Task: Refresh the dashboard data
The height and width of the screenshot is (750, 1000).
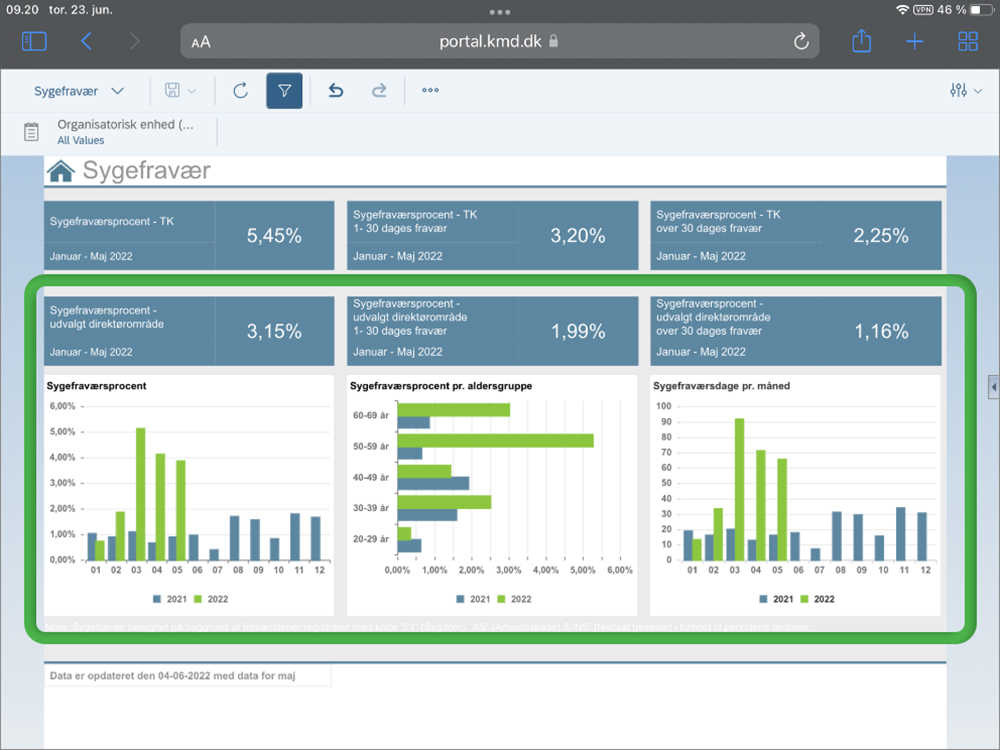Action: (x=240, y=91)
